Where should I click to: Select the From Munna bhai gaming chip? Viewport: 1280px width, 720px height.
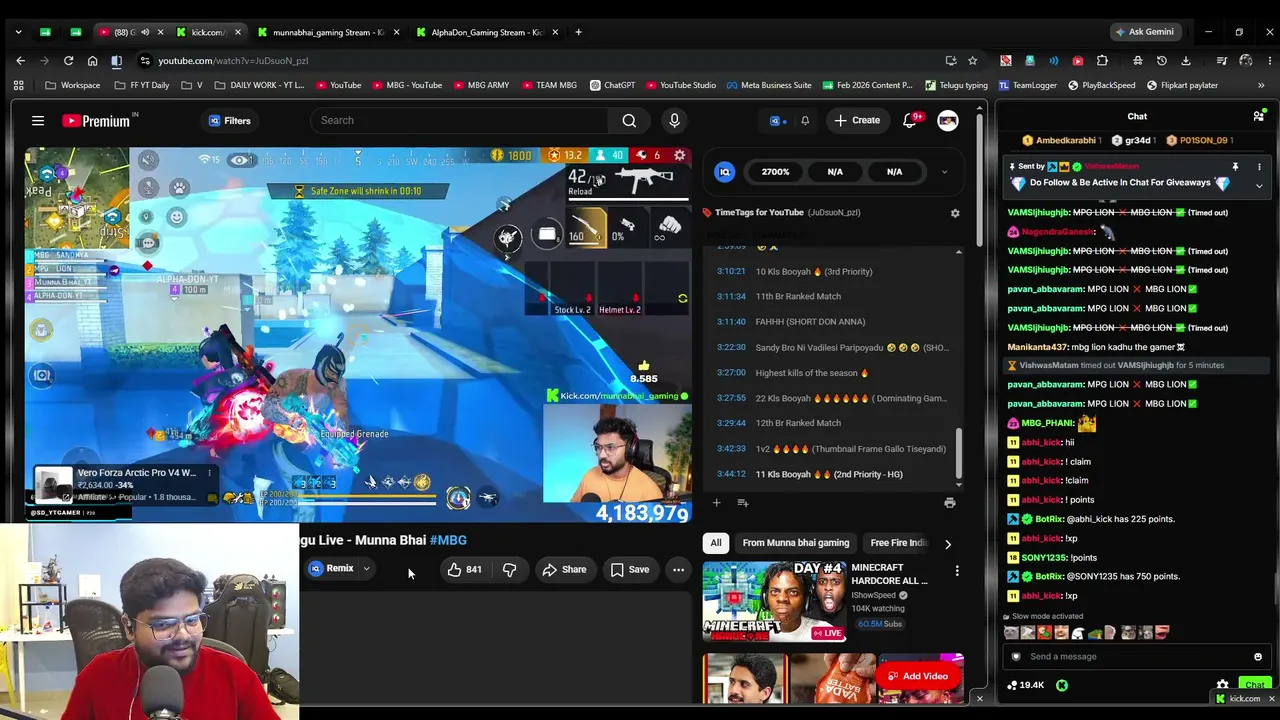click(796, 543)
